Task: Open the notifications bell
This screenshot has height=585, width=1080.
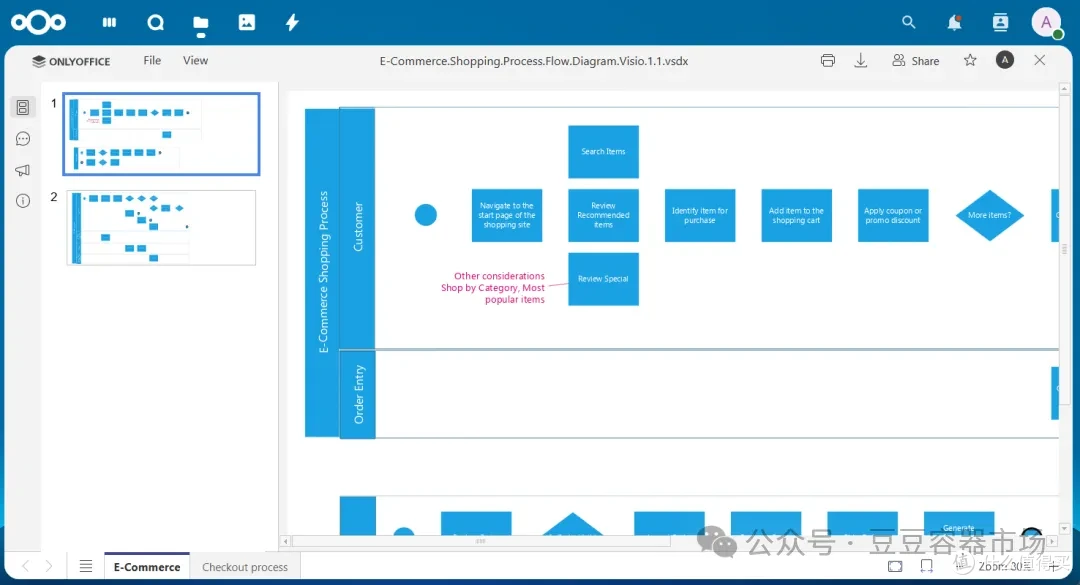Action: [954, 23]
